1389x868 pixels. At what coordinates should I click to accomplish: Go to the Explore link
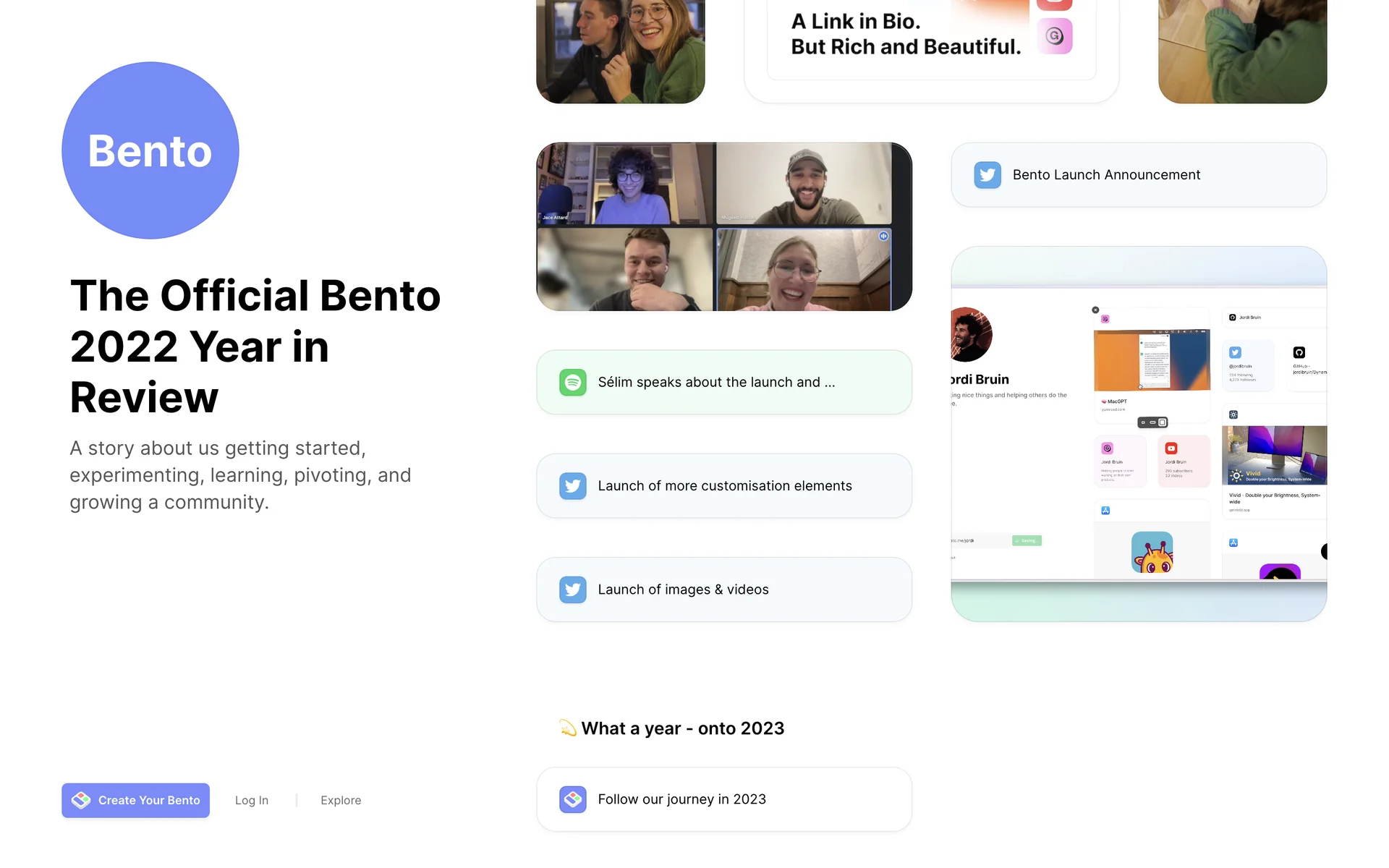[341, 800]
